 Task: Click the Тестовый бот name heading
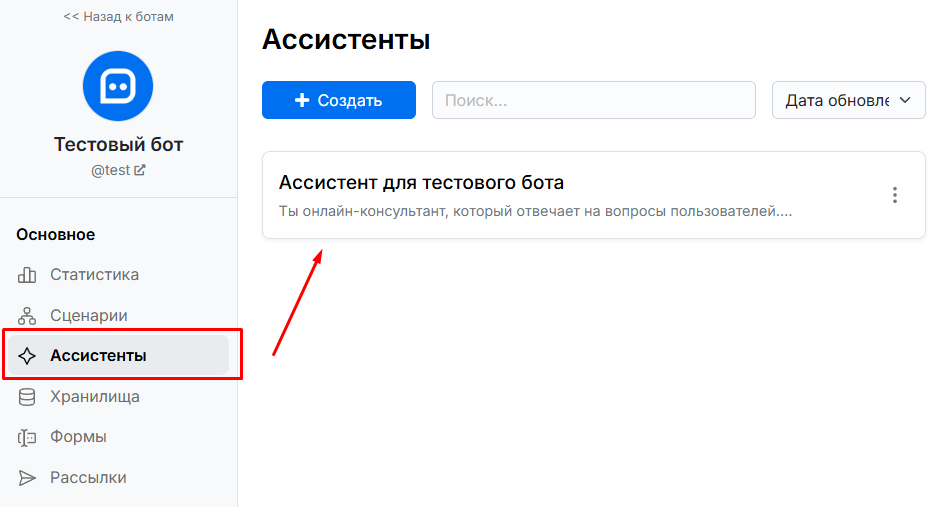tap(118, 144)
